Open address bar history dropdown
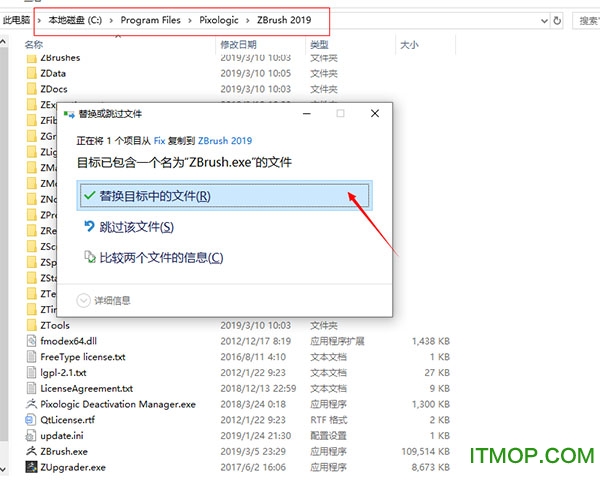Screen dimensions: 600x481 [544, 21]
